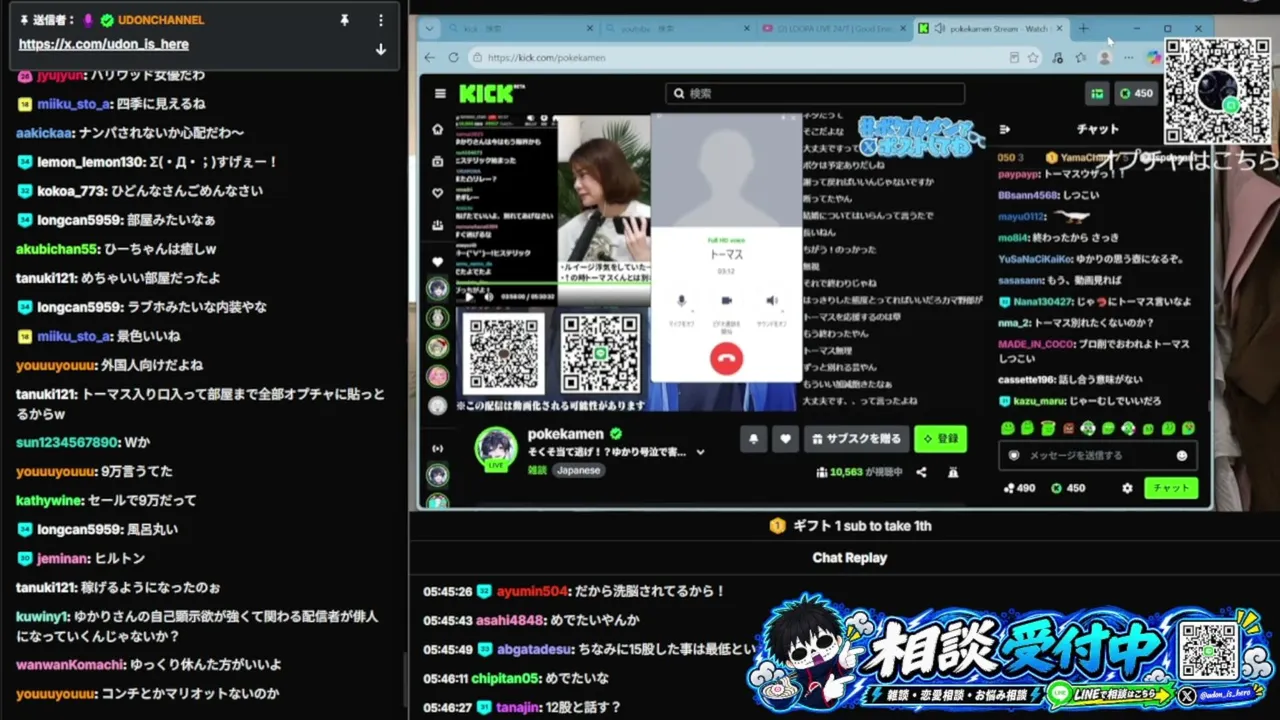Click asahi4848 in Chat Replay

512,620
